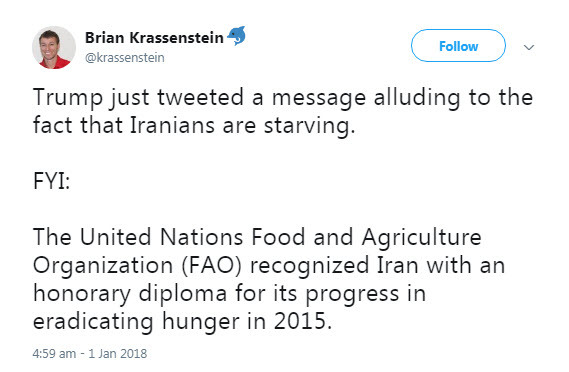
Task: Click "honorary diploma" in the tweet text
Action: coord(130,294)
